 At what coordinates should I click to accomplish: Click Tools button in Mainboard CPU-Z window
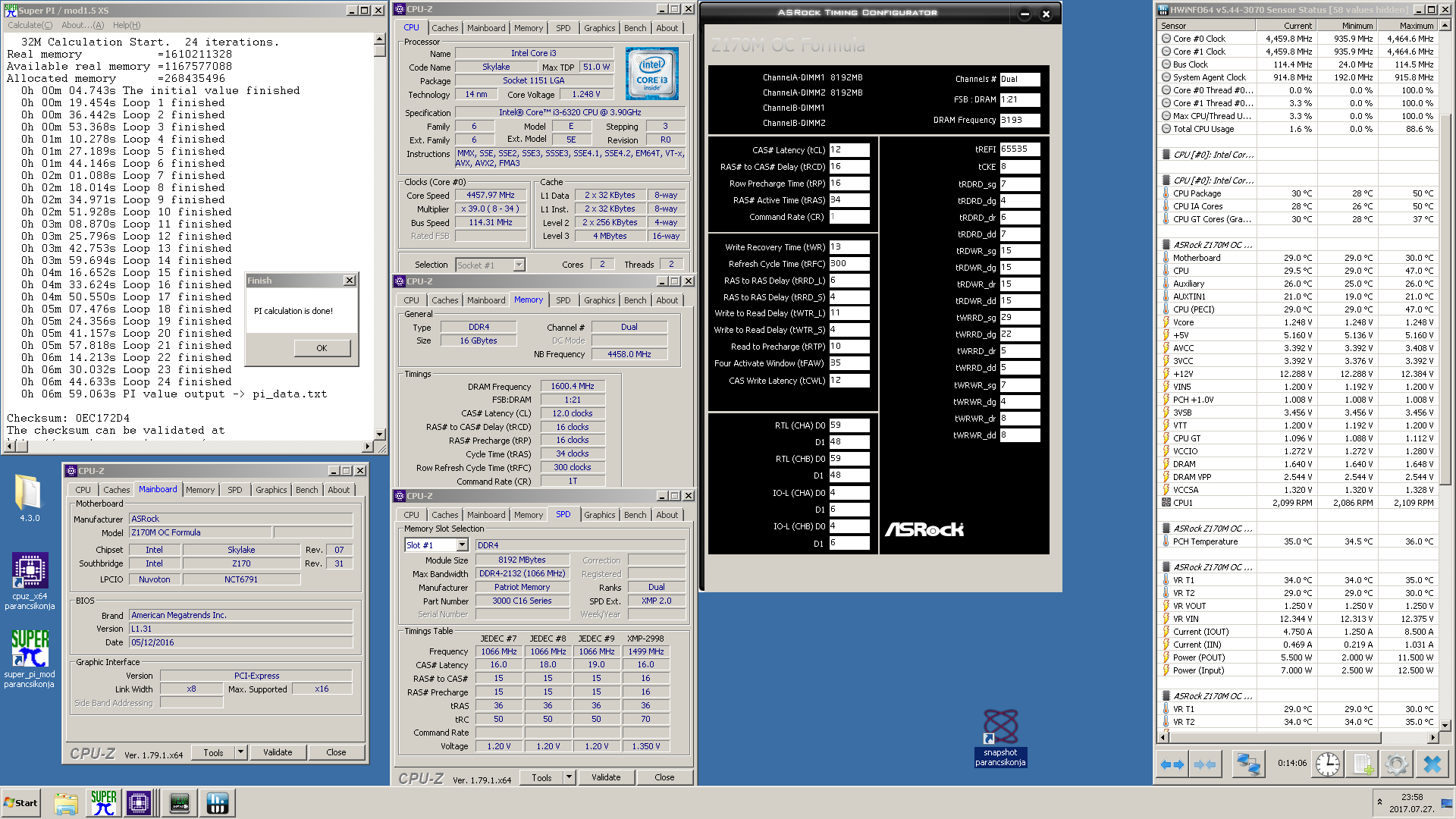click(213, 752)
